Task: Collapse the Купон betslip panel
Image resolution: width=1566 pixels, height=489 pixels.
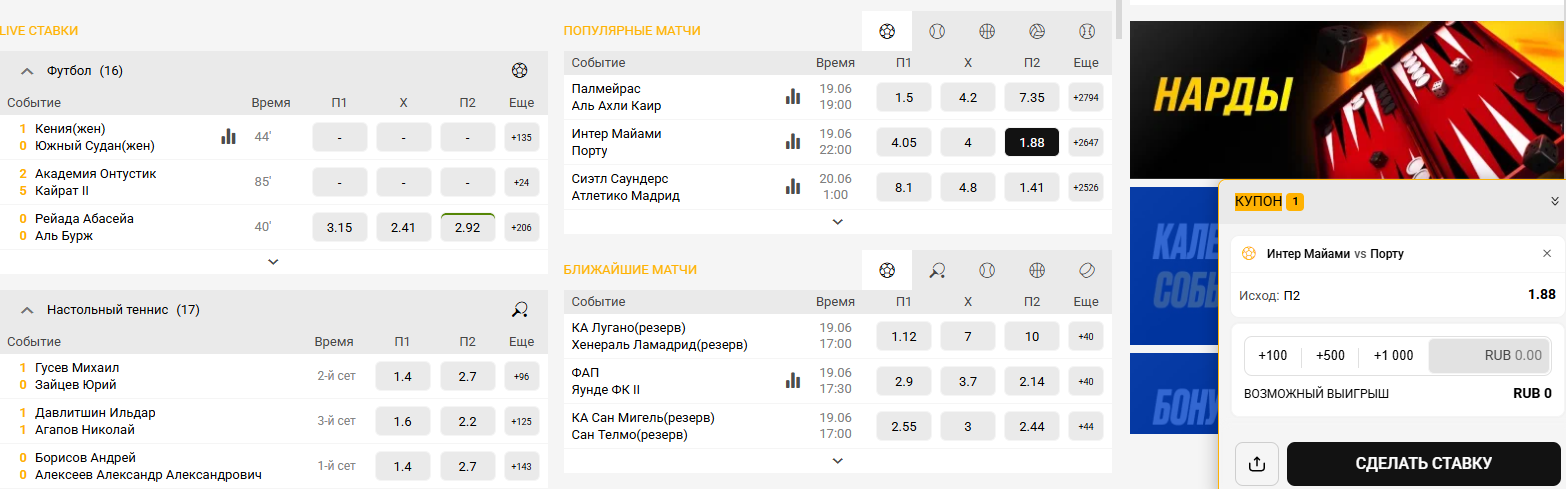Action: 1555,201
